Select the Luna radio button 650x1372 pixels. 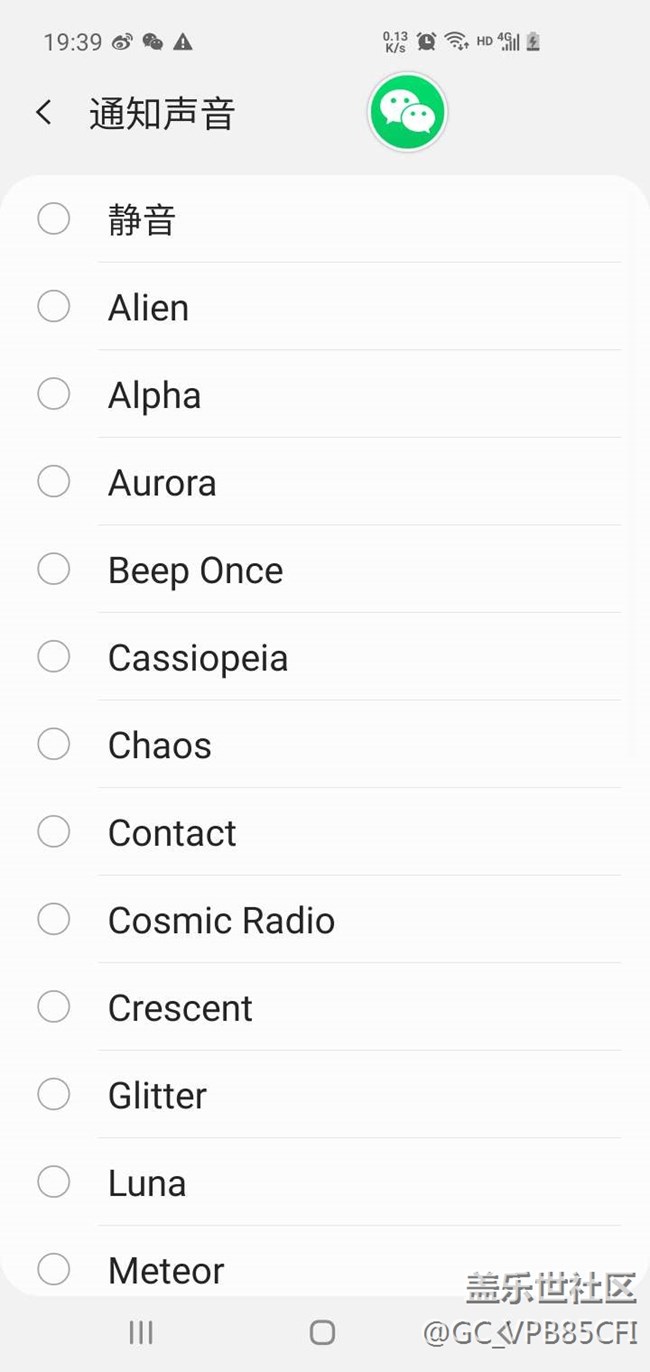[x=54, y=1183]
